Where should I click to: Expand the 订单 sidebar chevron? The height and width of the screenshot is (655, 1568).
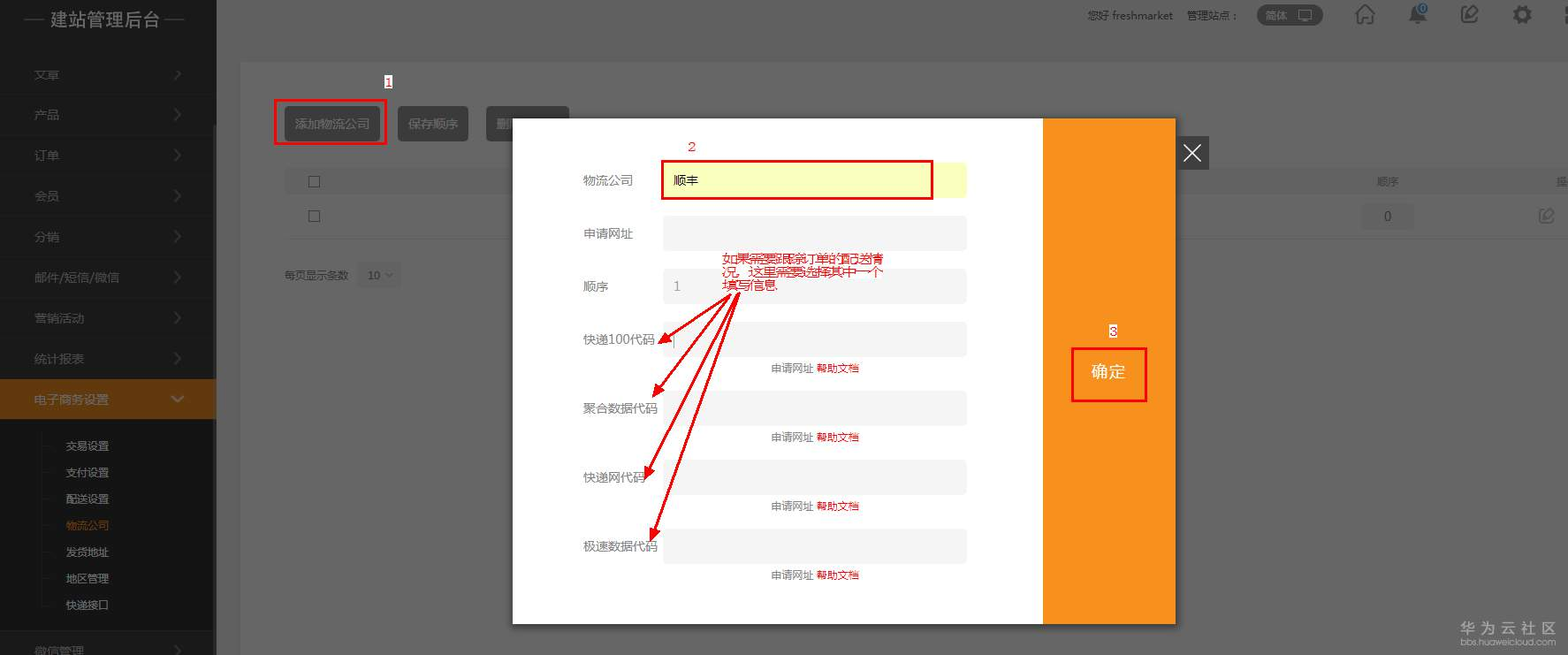point(178,156)
